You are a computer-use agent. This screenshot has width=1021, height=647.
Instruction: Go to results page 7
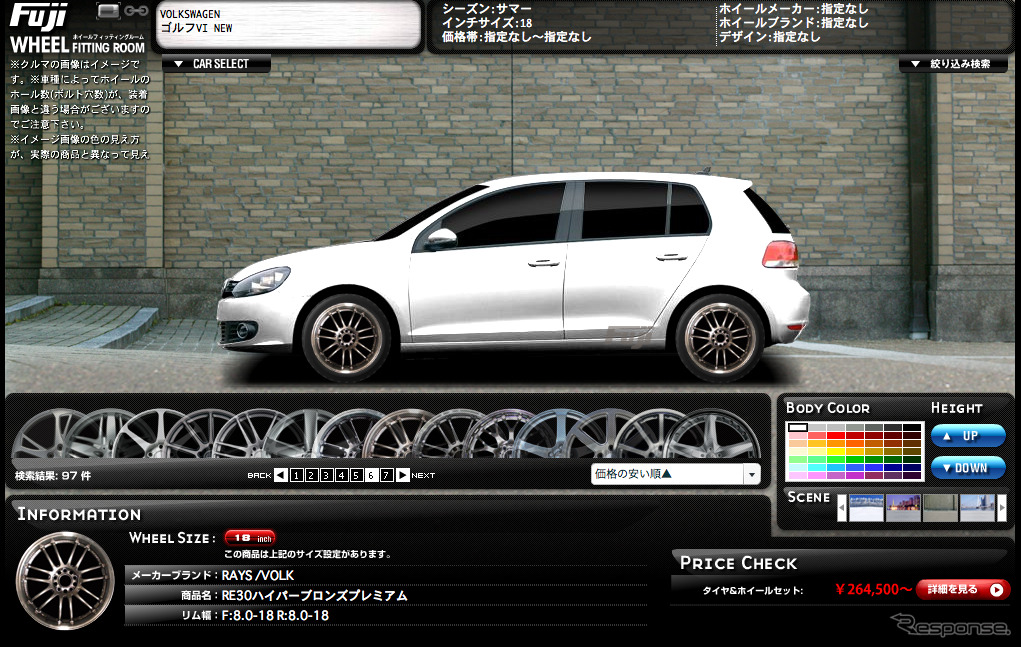(386, 475)
